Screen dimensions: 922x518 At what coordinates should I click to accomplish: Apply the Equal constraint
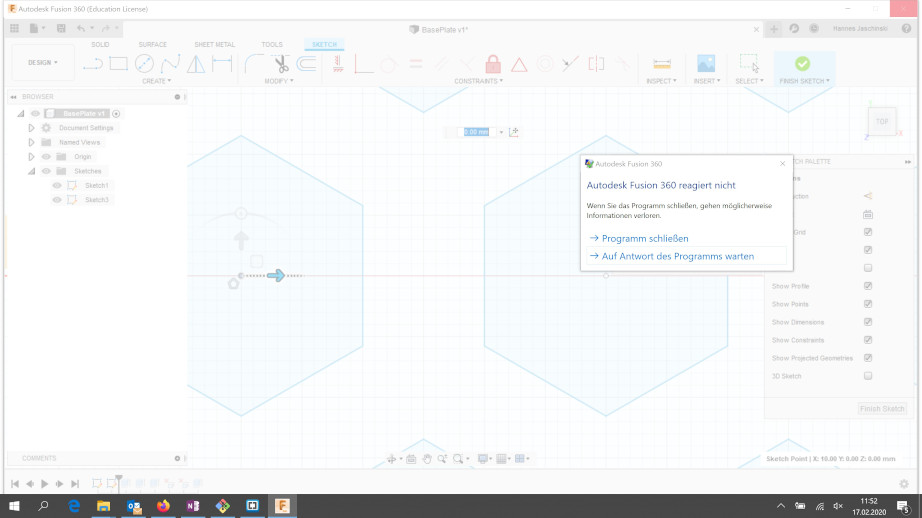(416, 64)
